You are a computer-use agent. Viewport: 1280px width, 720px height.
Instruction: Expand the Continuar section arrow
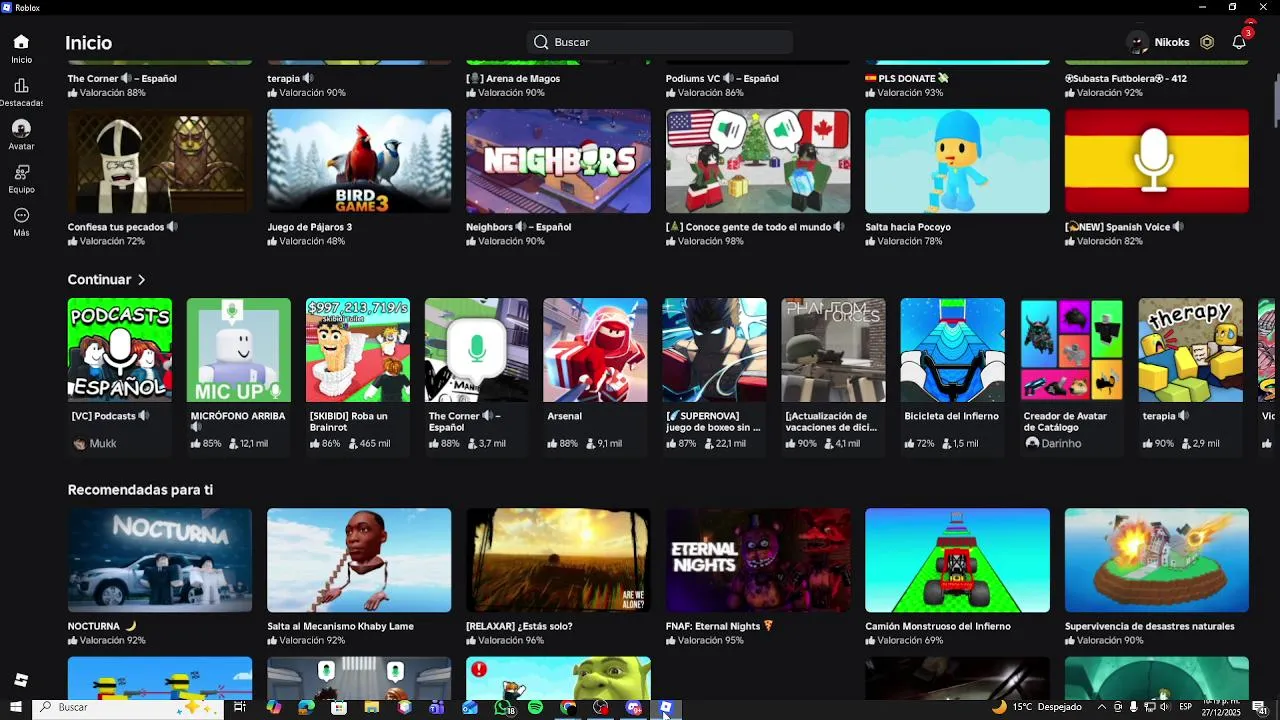point(141,280)
